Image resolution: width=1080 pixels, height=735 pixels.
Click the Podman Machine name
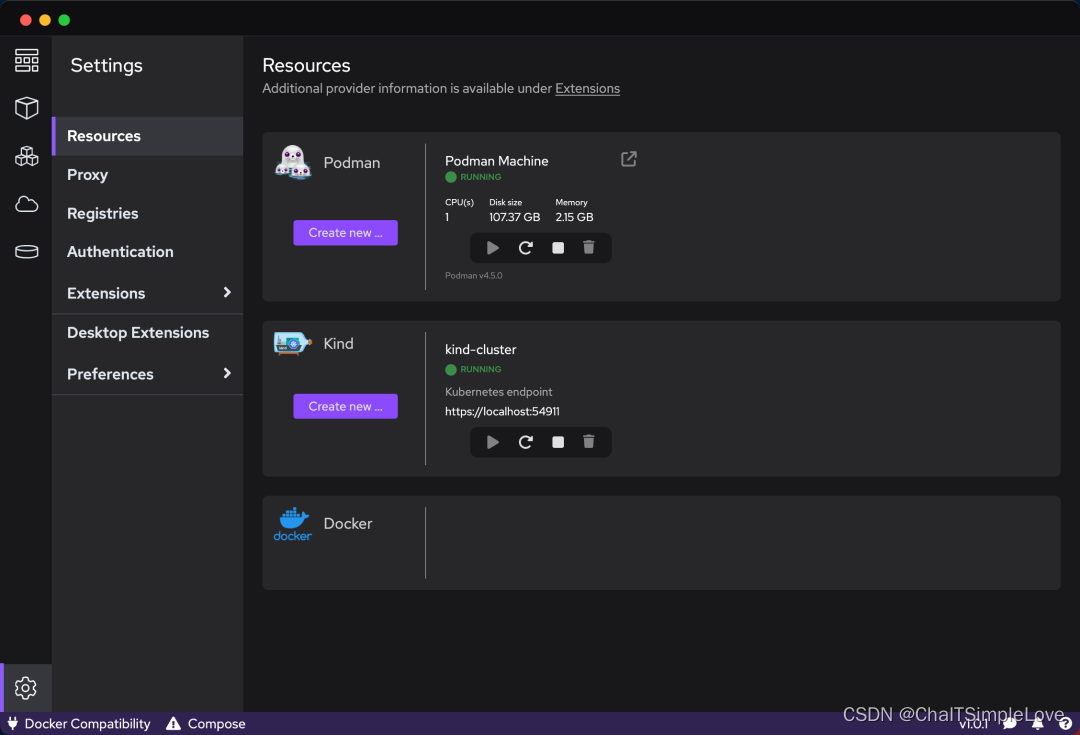pos(497,161)
